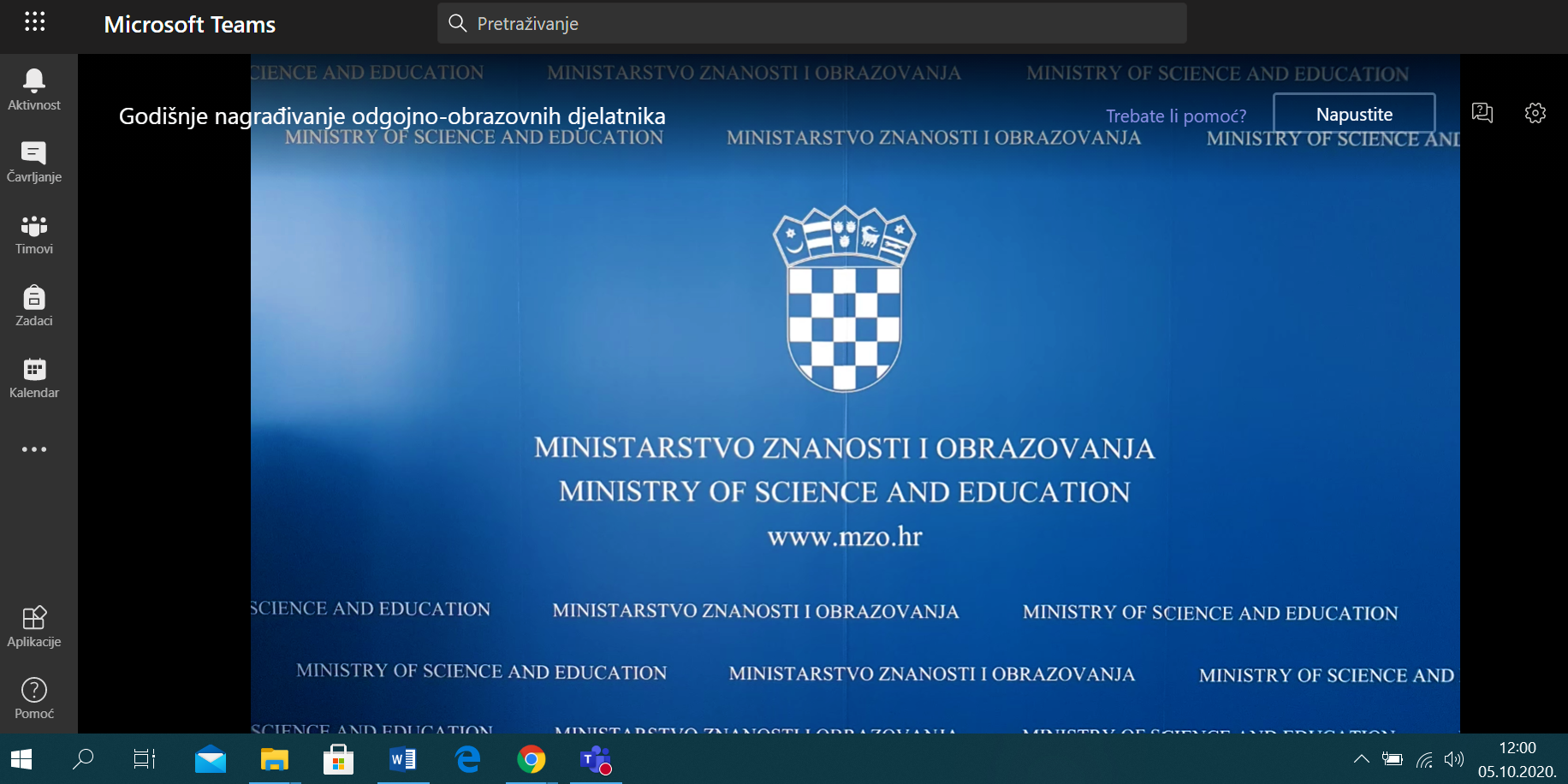Click the battery status tray icon

tap(1393, 758)
